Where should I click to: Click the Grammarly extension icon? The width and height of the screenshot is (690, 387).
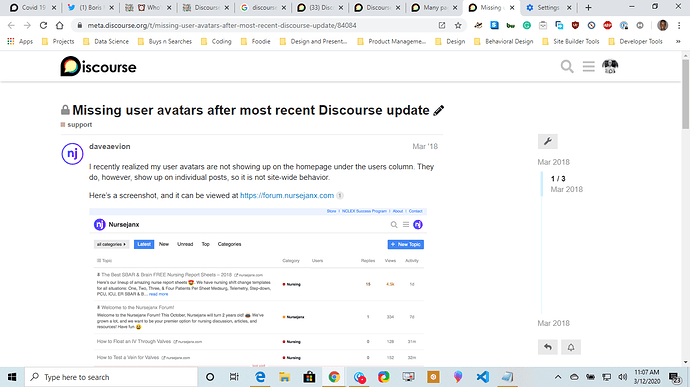(527, 26)
